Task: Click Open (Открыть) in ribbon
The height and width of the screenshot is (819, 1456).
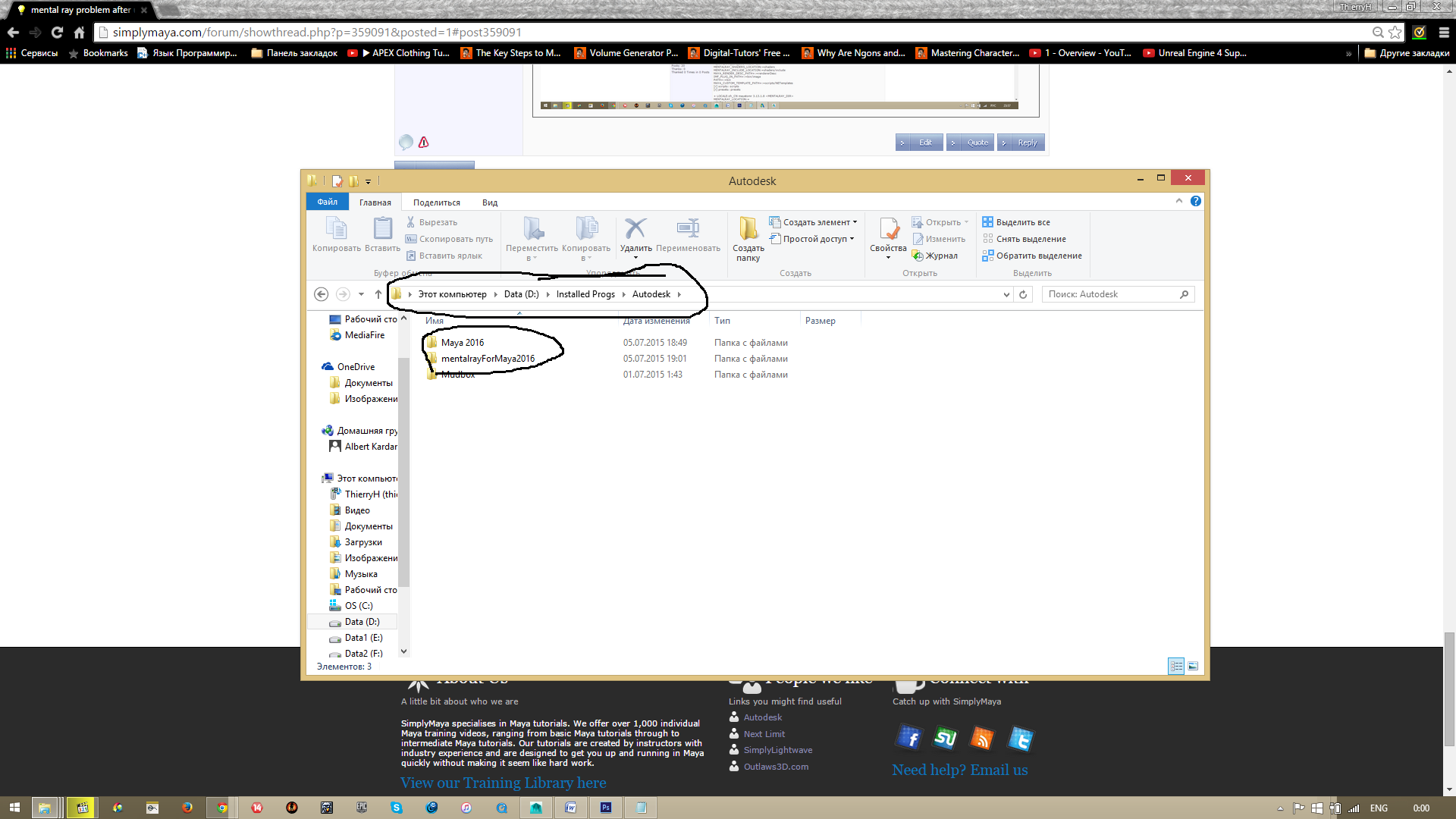Action: (940, 222)
